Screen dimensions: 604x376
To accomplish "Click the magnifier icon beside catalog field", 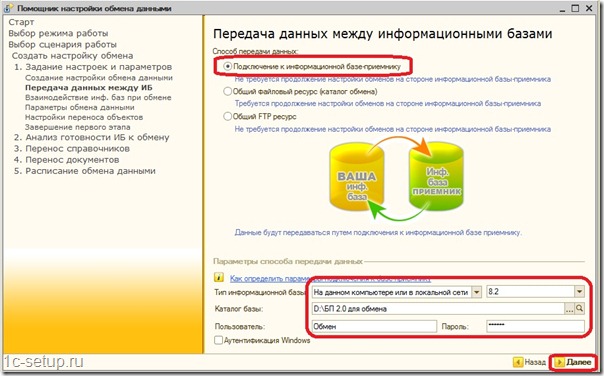I will click(x=579, y=309).
